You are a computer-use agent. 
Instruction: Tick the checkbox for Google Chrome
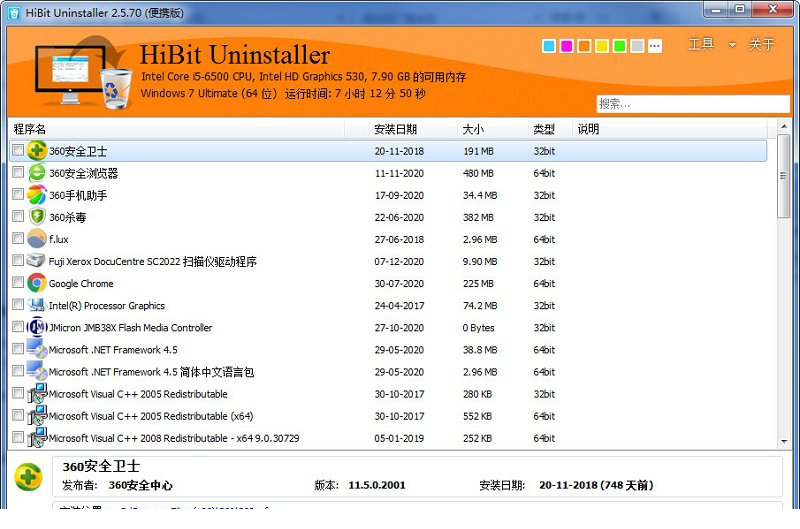click(18, 282)
